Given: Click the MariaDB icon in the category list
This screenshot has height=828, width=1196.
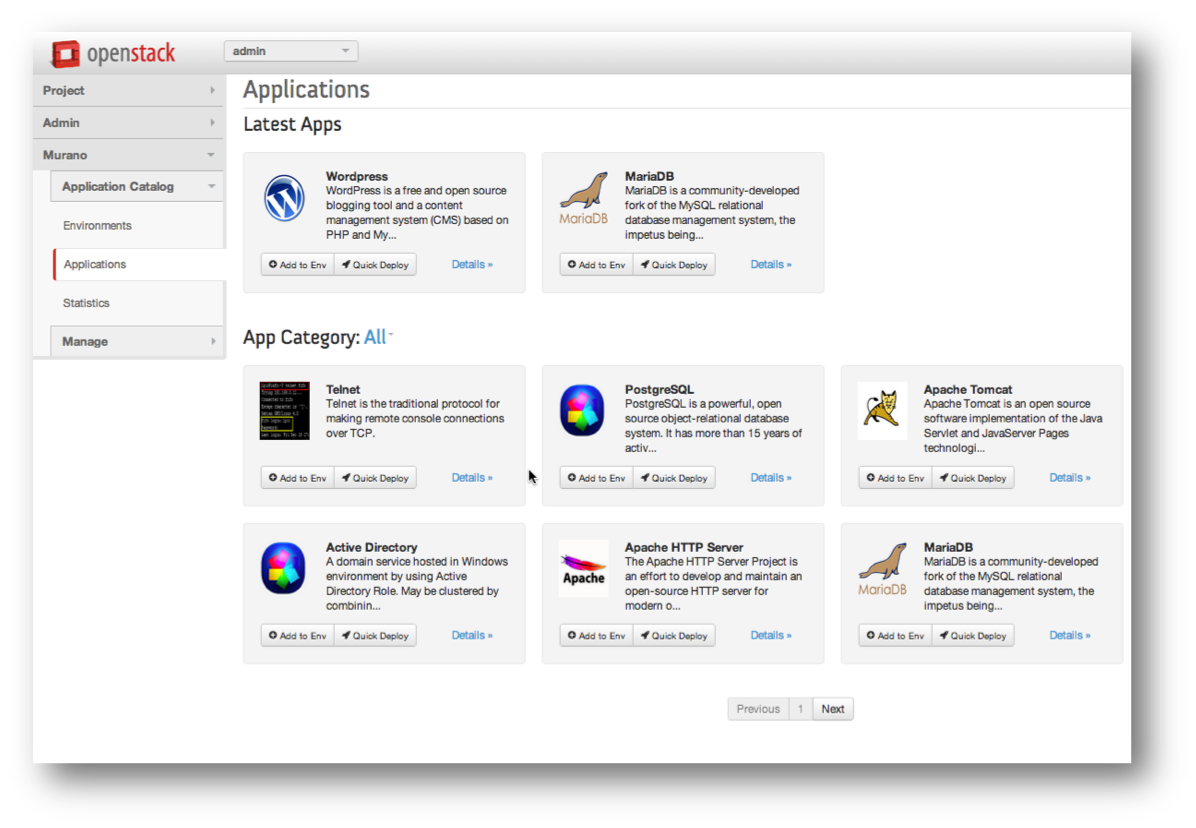Looking at the screenshot, I should [x=882, y=568].
